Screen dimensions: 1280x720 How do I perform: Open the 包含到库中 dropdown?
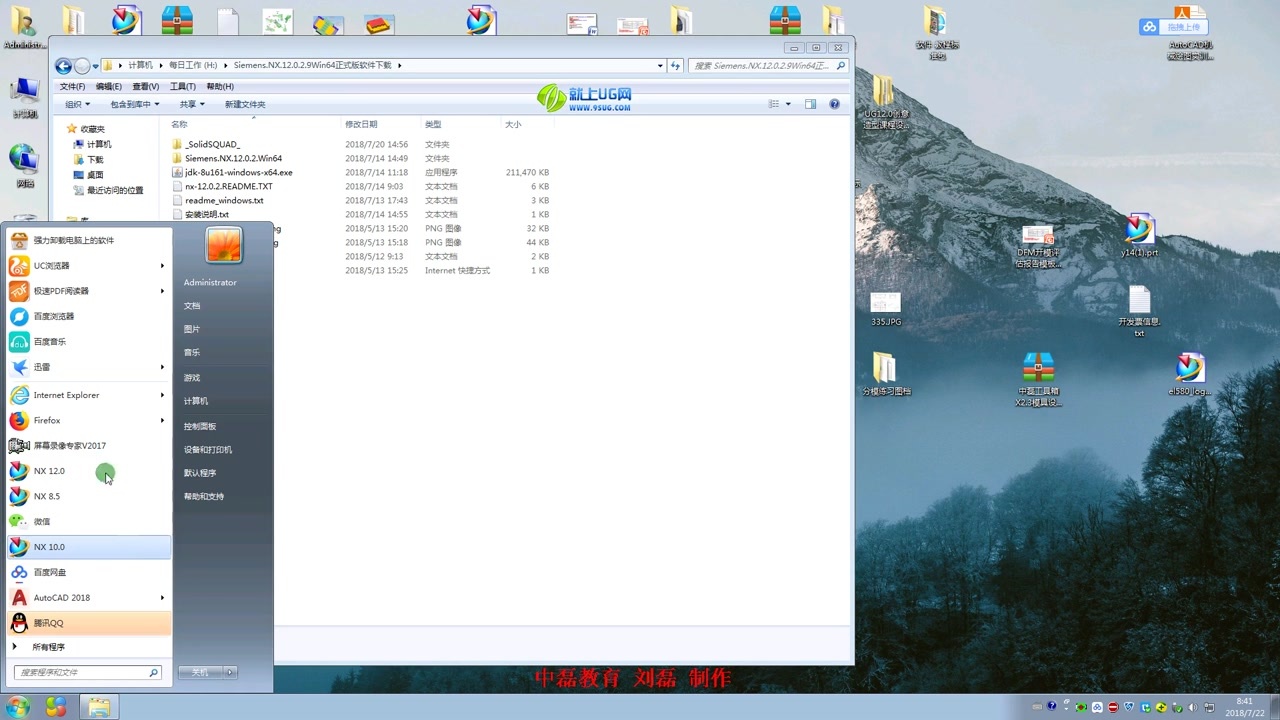click(134, 104)
